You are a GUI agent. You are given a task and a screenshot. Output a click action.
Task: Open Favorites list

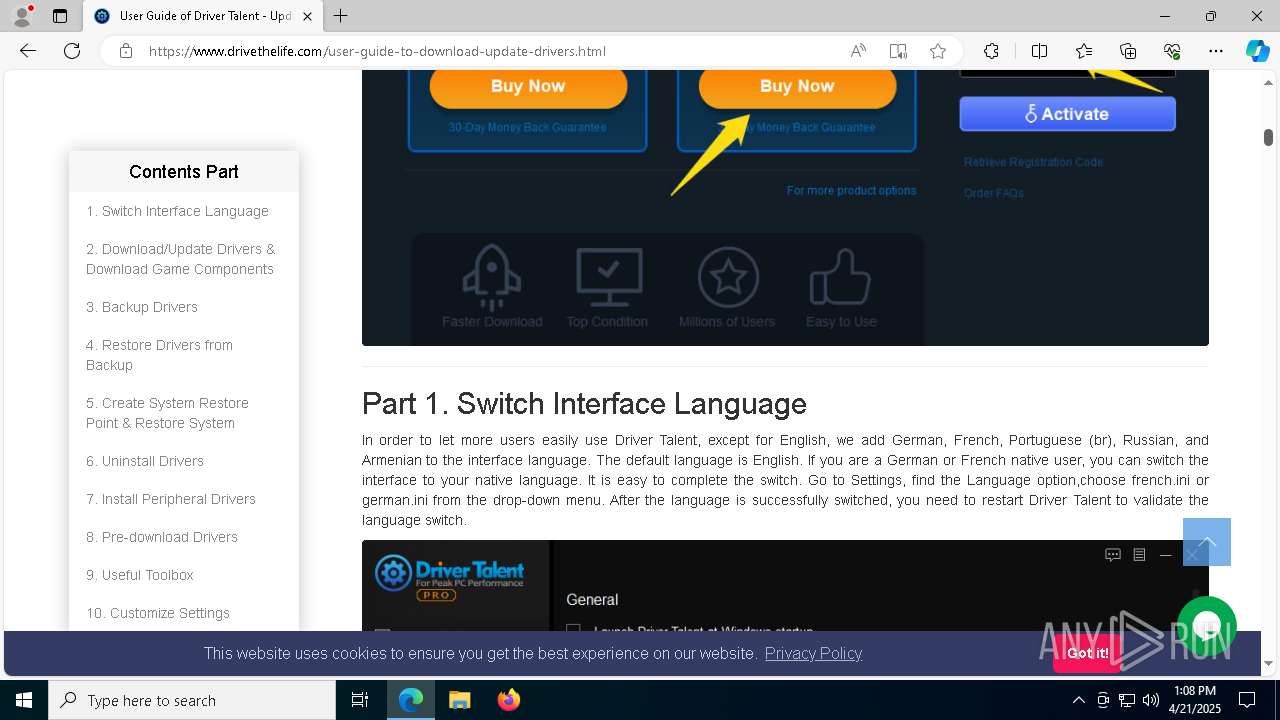tap(1084, 51)
